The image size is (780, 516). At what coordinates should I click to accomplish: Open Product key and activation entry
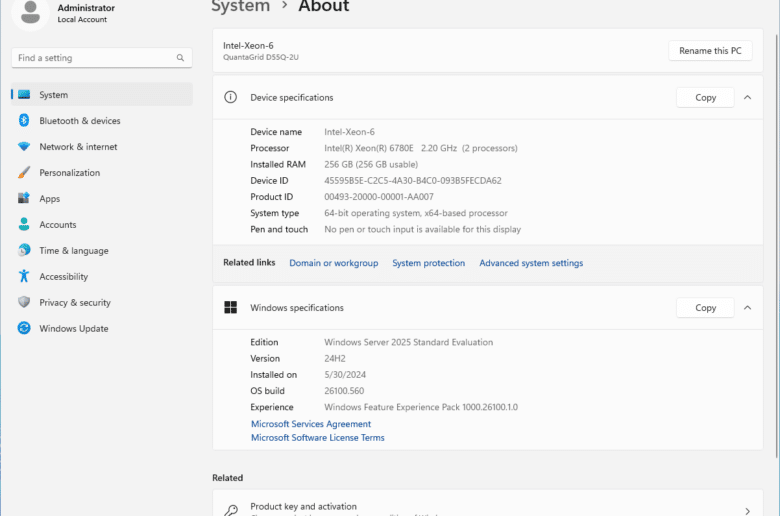pyautogui.click(x=488, y=504)
